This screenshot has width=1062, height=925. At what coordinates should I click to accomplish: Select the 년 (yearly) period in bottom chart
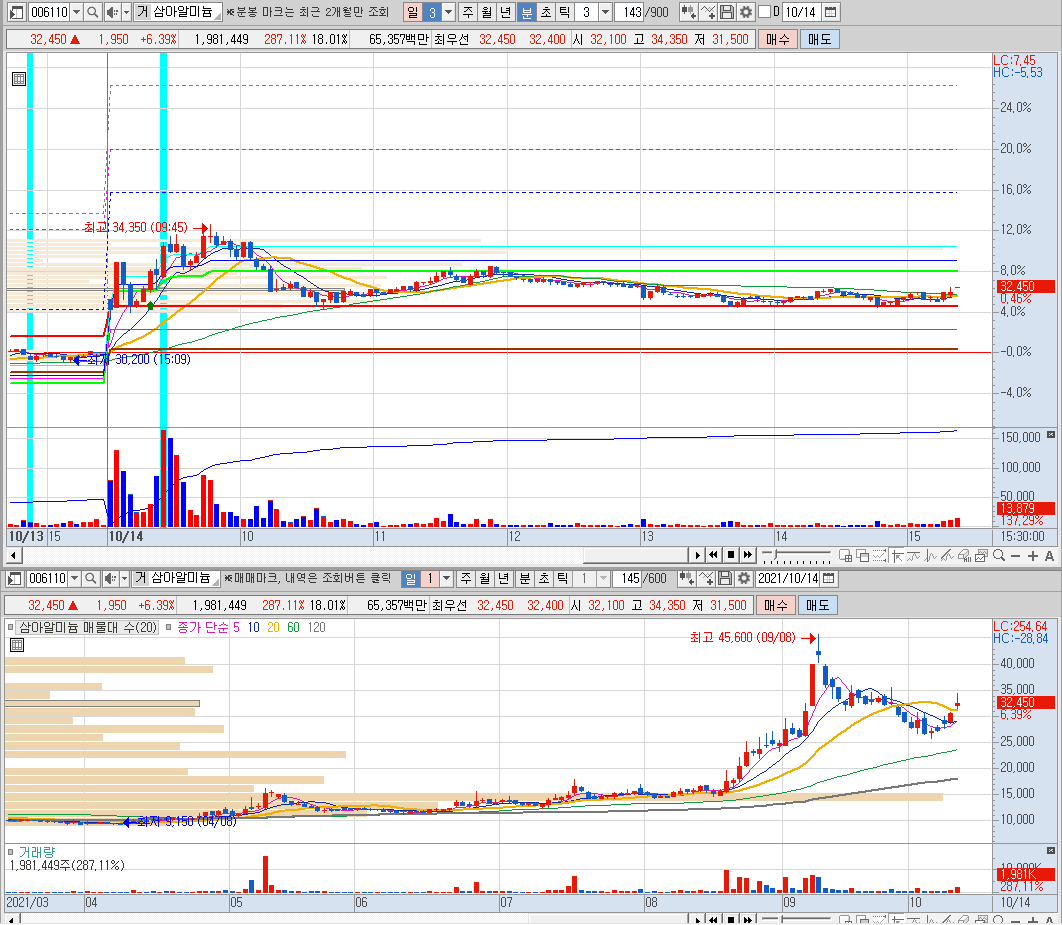tap(503, 579)
